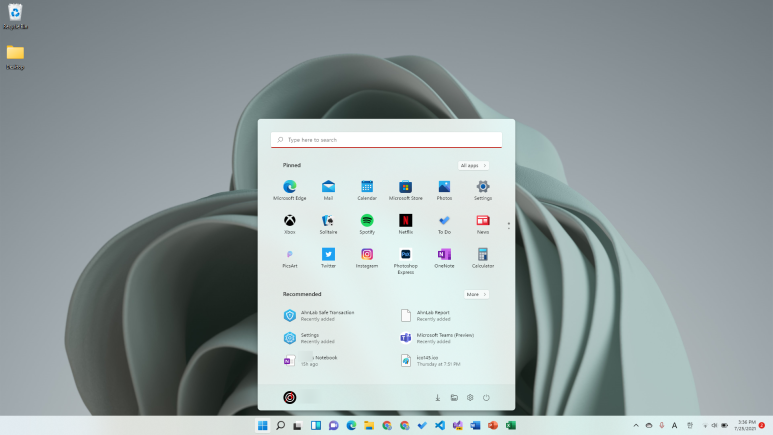Toggle the input mode A indicator
This screenshot has height=435, width=773.
point(674,425)
